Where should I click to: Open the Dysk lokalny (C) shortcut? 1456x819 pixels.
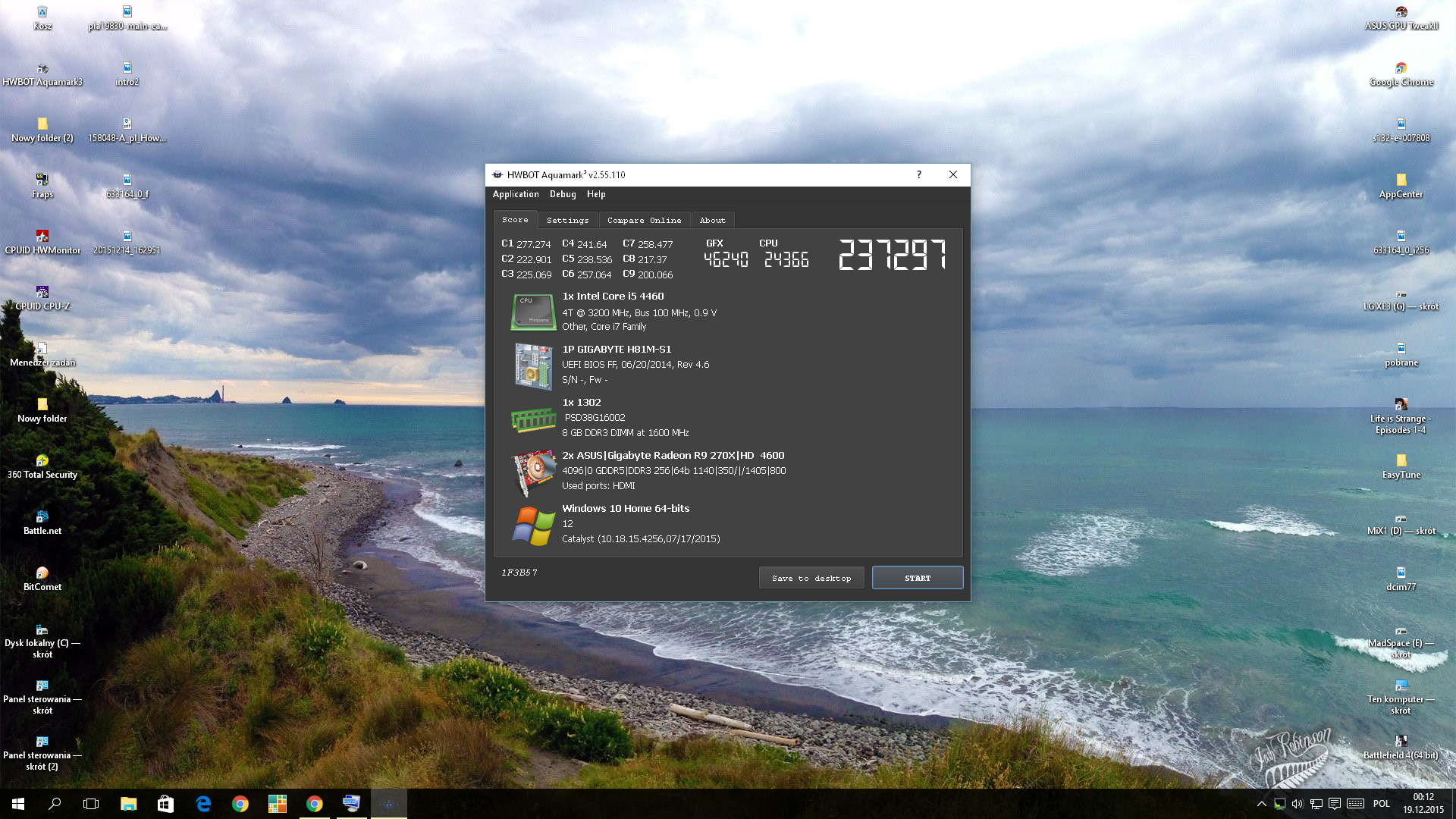[42, 641]
